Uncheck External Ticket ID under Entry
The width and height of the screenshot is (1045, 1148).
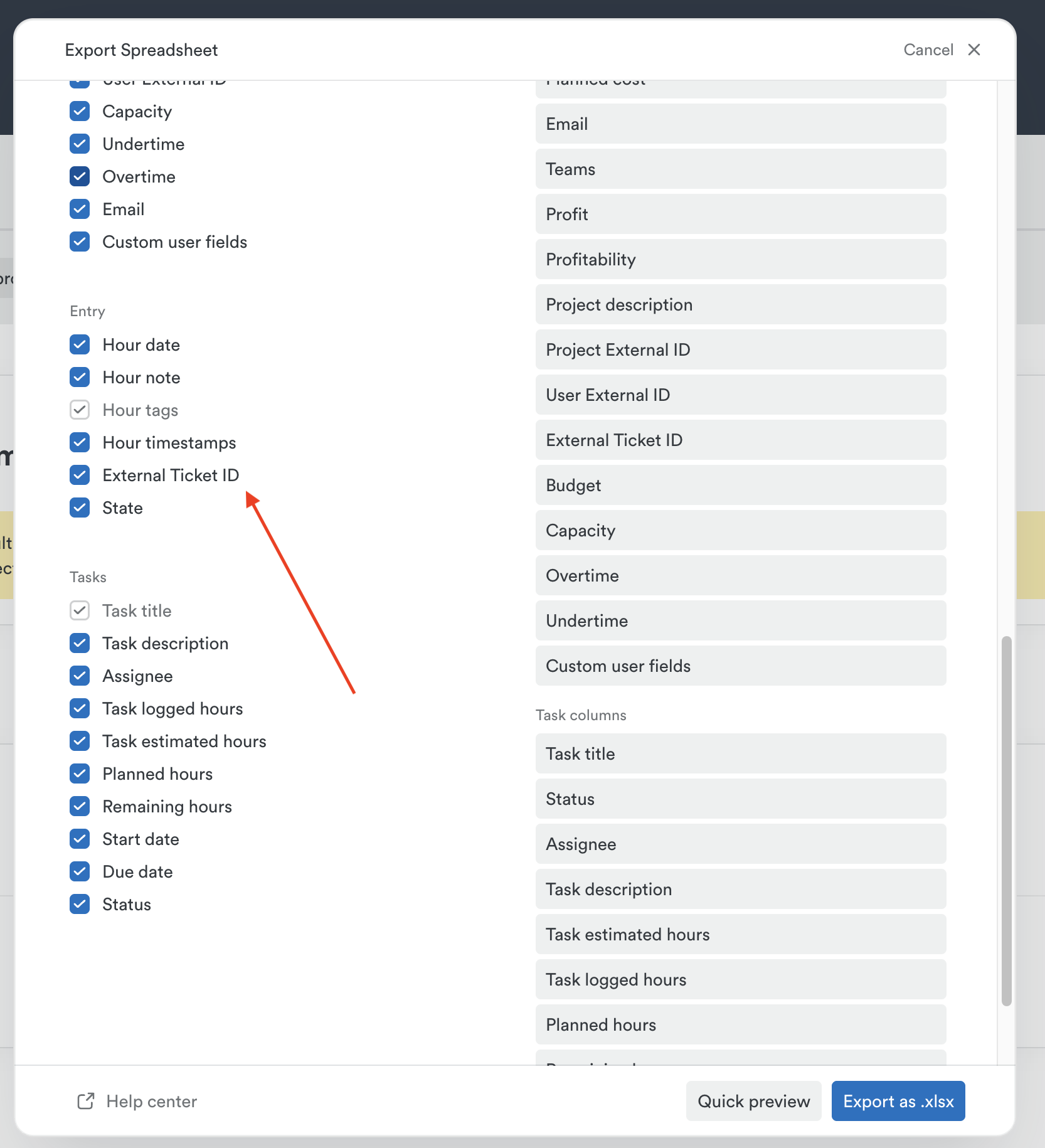click(80, 475)
